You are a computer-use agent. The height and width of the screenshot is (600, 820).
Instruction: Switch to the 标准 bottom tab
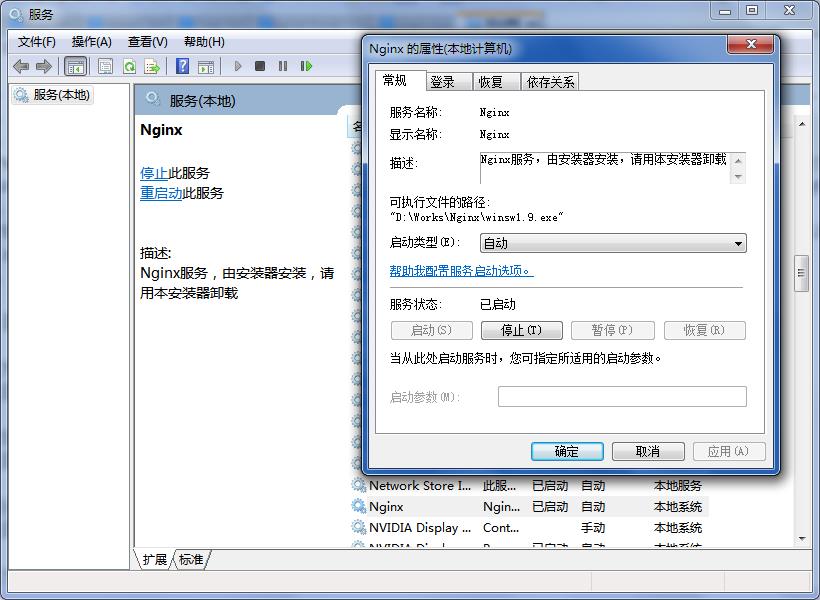point(191,560)
